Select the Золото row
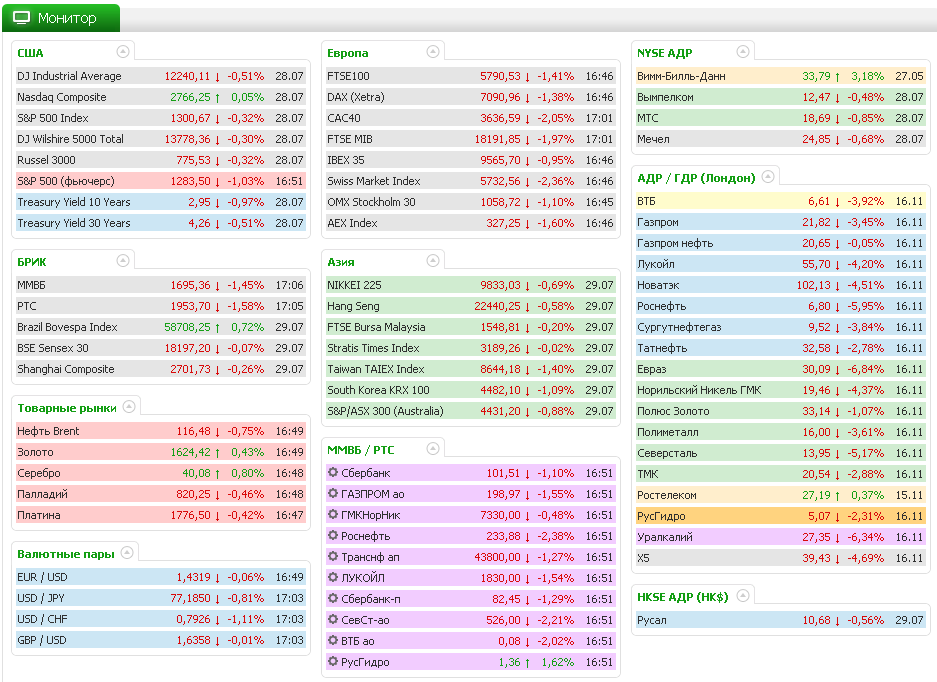The image size is (937, 682). (x=161, y=452)
